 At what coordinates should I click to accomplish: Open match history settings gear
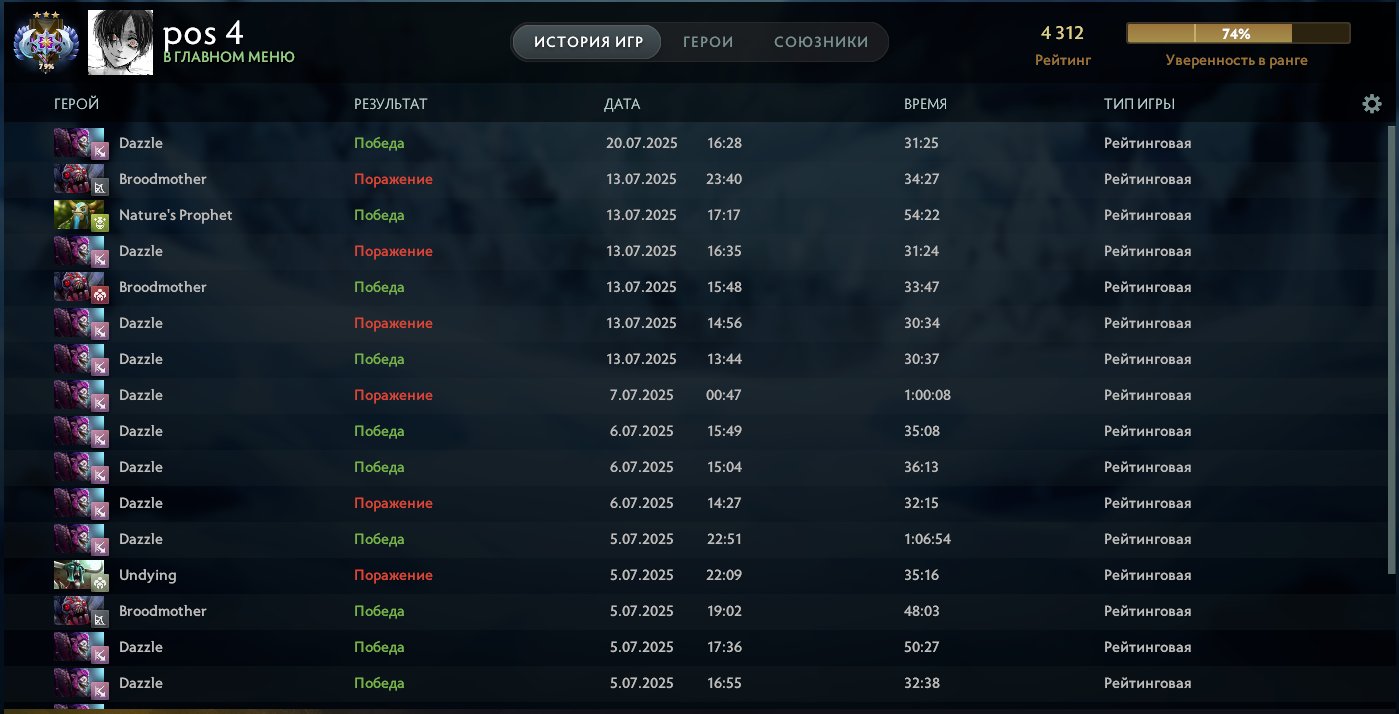(x=1372, y=104)
